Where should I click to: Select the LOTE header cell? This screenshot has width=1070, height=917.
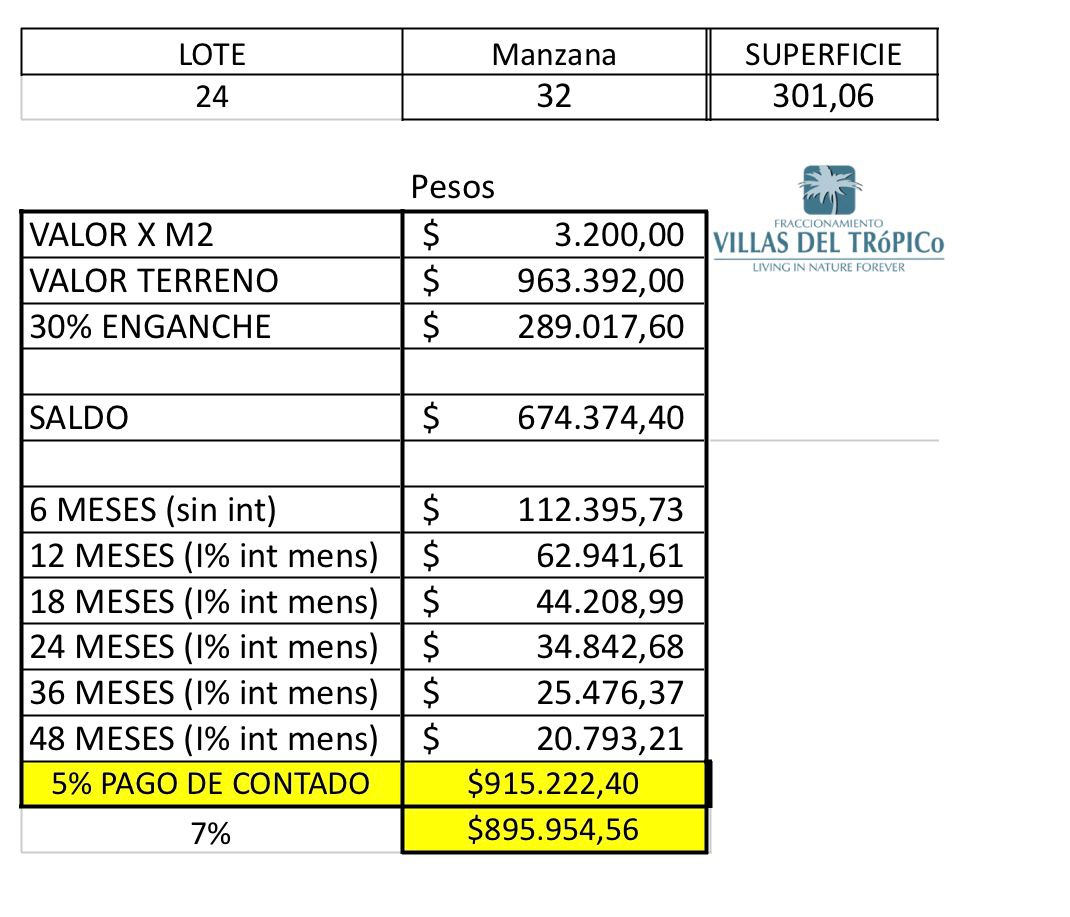211,53
